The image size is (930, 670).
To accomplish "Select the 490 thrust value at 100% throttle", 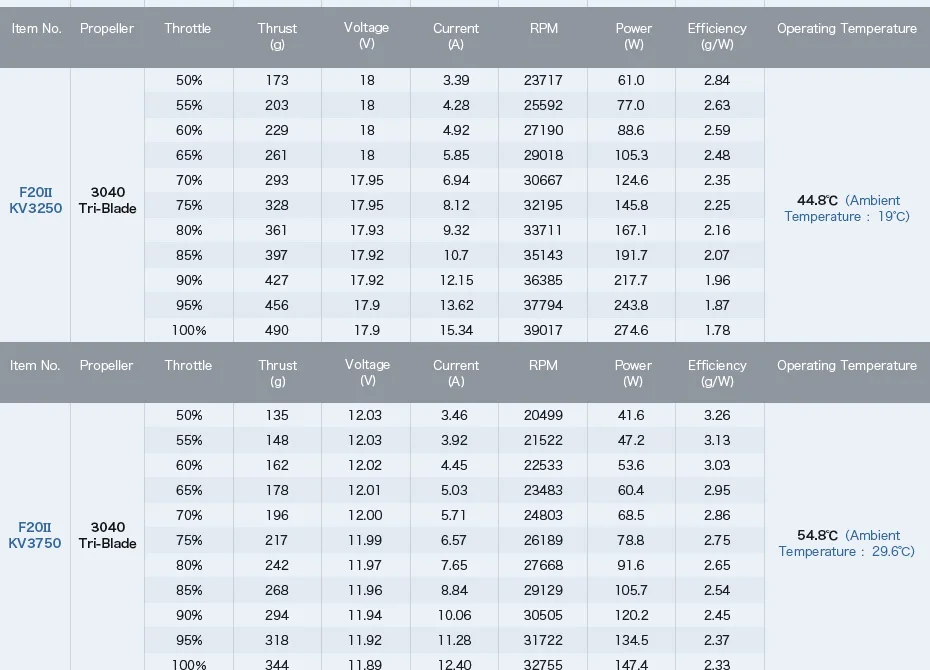I will [277, 330].
